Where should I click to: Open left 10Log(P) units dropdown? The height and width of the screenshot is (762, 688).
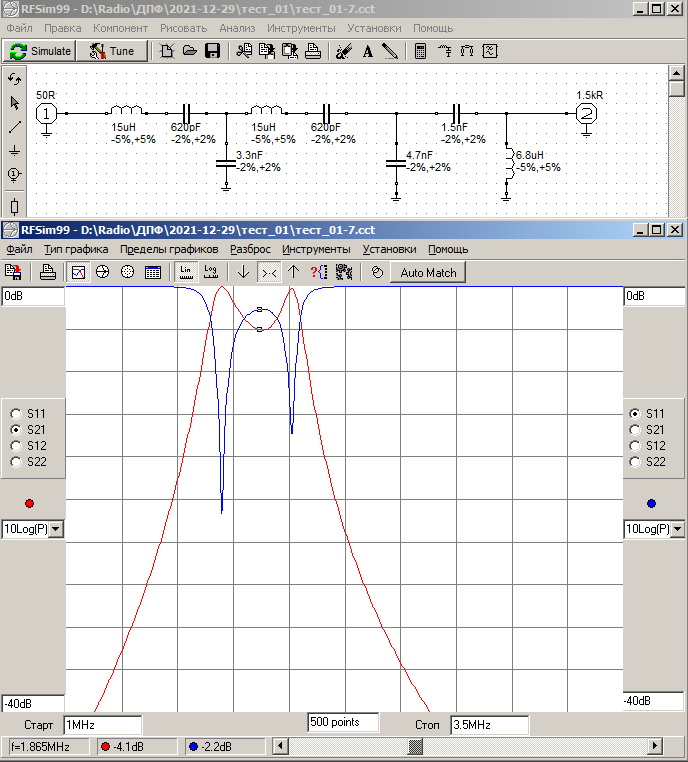[x=56, y=529]
